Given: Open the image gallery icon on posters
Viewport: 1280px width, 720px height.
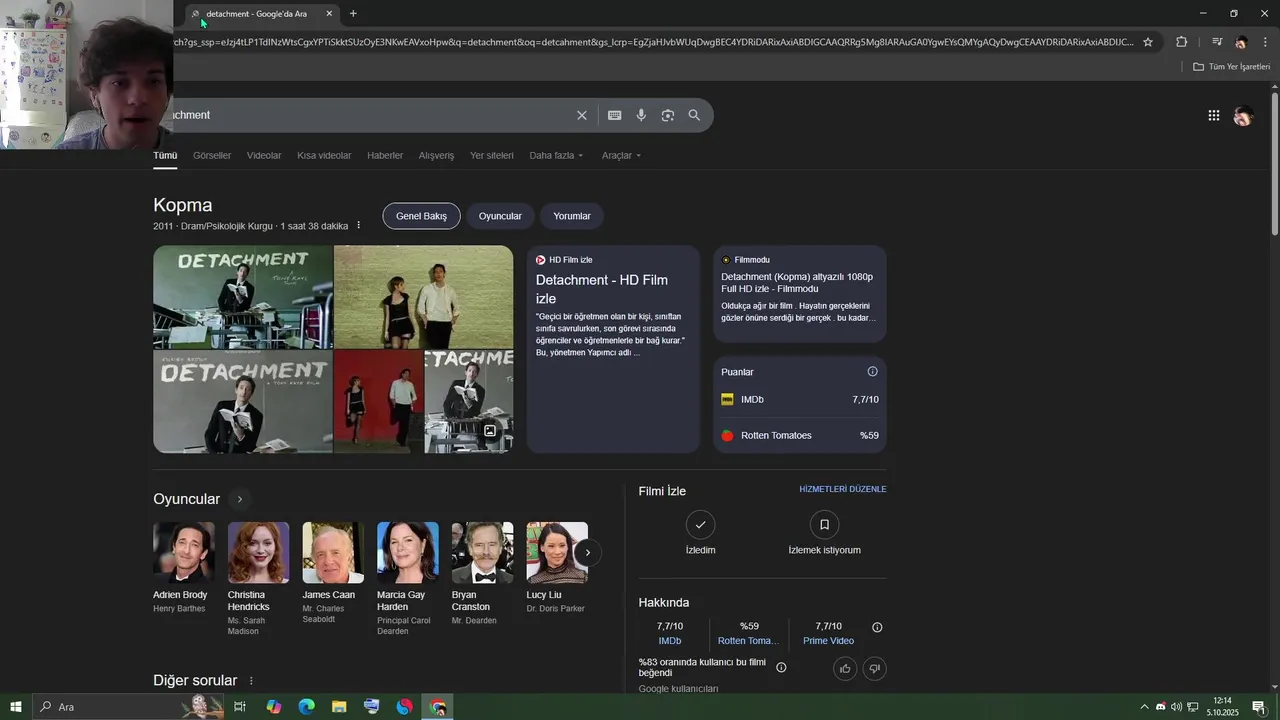Looking at the screenshot, I should [490, 431].
